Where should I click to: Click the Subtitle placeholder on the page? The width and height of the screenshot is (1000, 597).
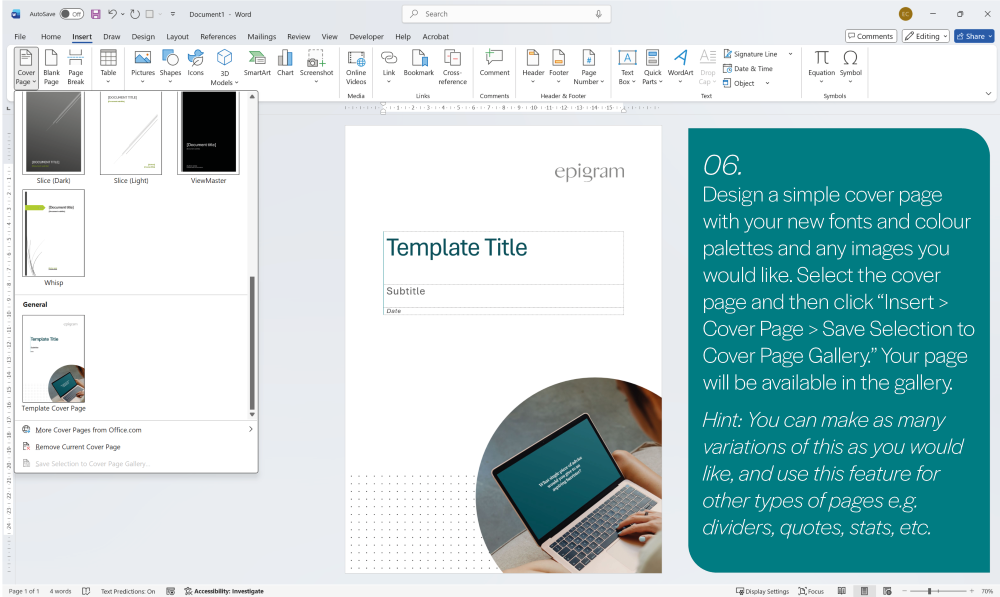click(406, 291)
